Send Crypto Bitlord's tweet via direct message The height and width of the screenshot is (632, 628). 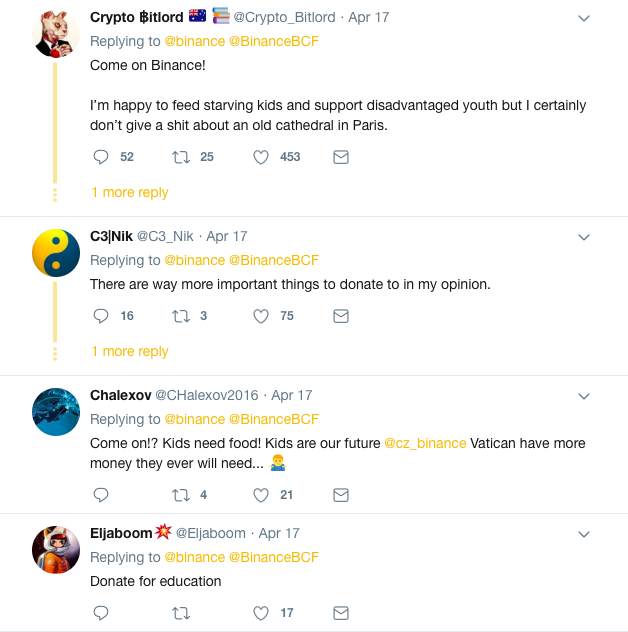point(340,157)
